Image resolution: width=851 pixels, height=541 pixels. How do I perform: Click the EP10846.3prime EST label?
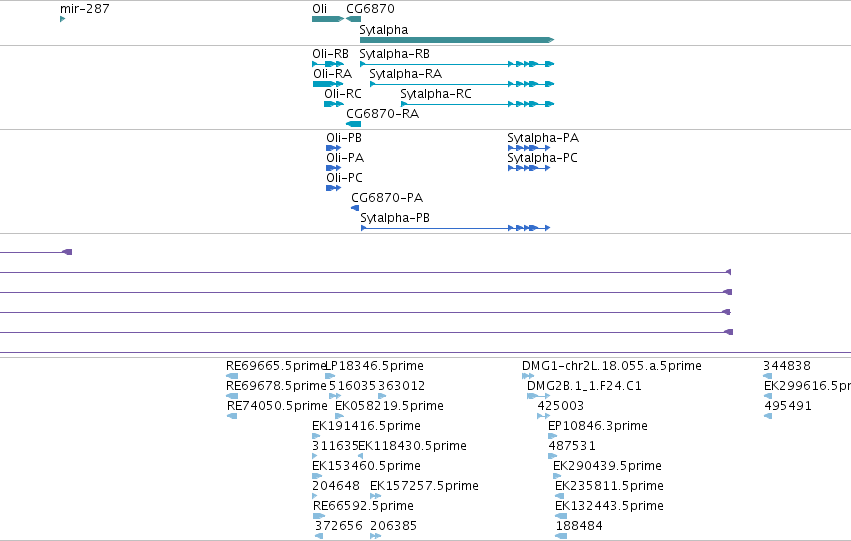click(x=598, y=426)
